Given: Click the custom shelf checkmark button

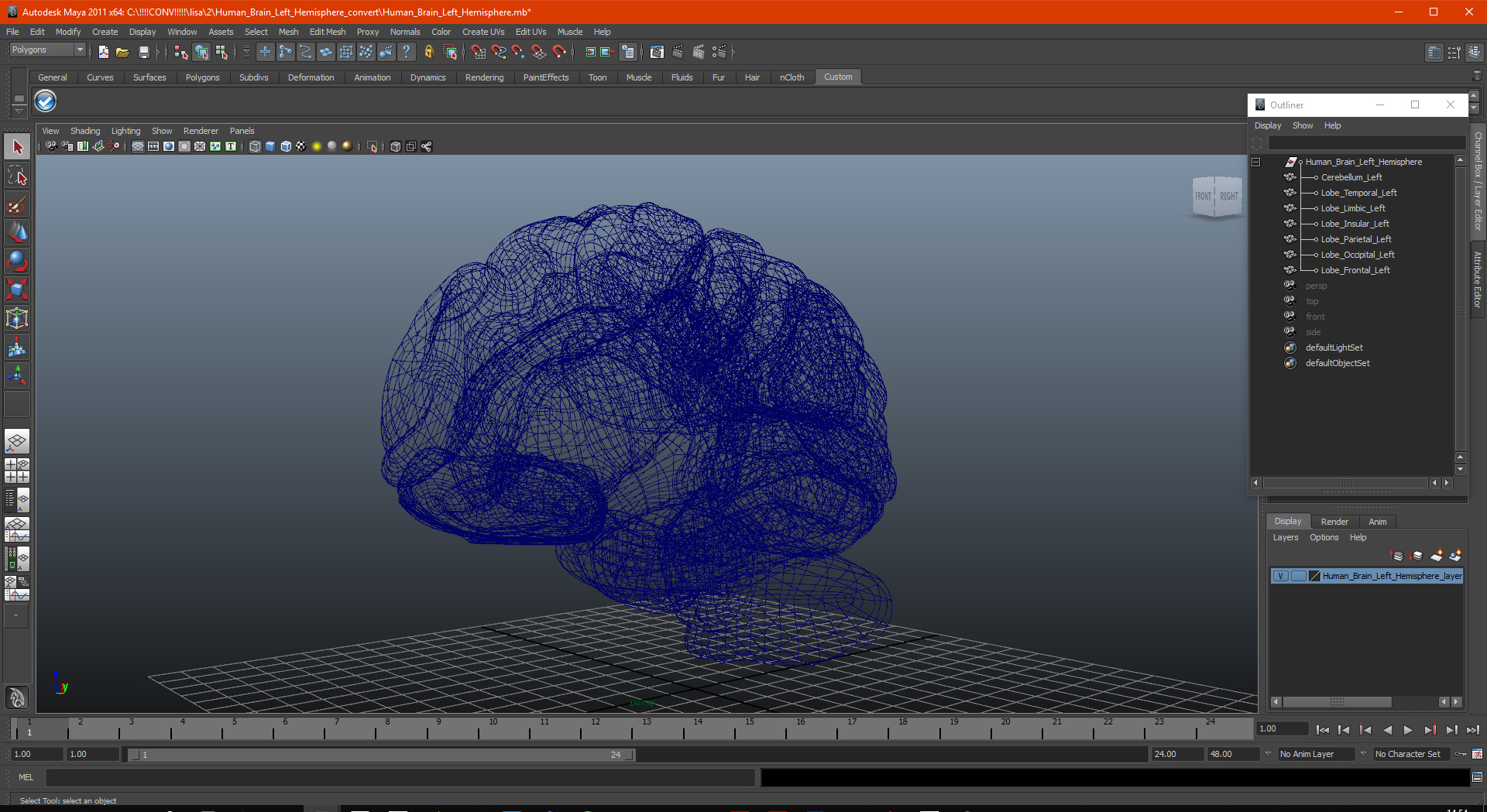Looking at the screenshot, I should pyautogui.click(x=46, y=101).
